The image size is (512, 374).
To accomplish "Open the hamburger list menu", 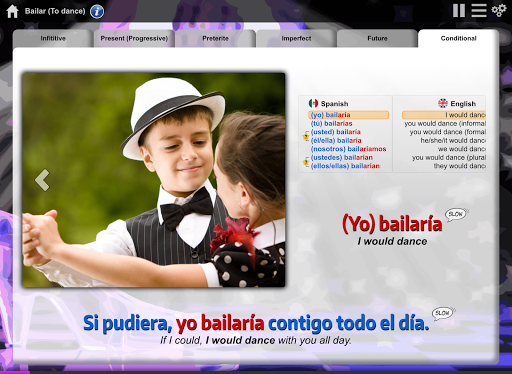I will tap(479, 11).
